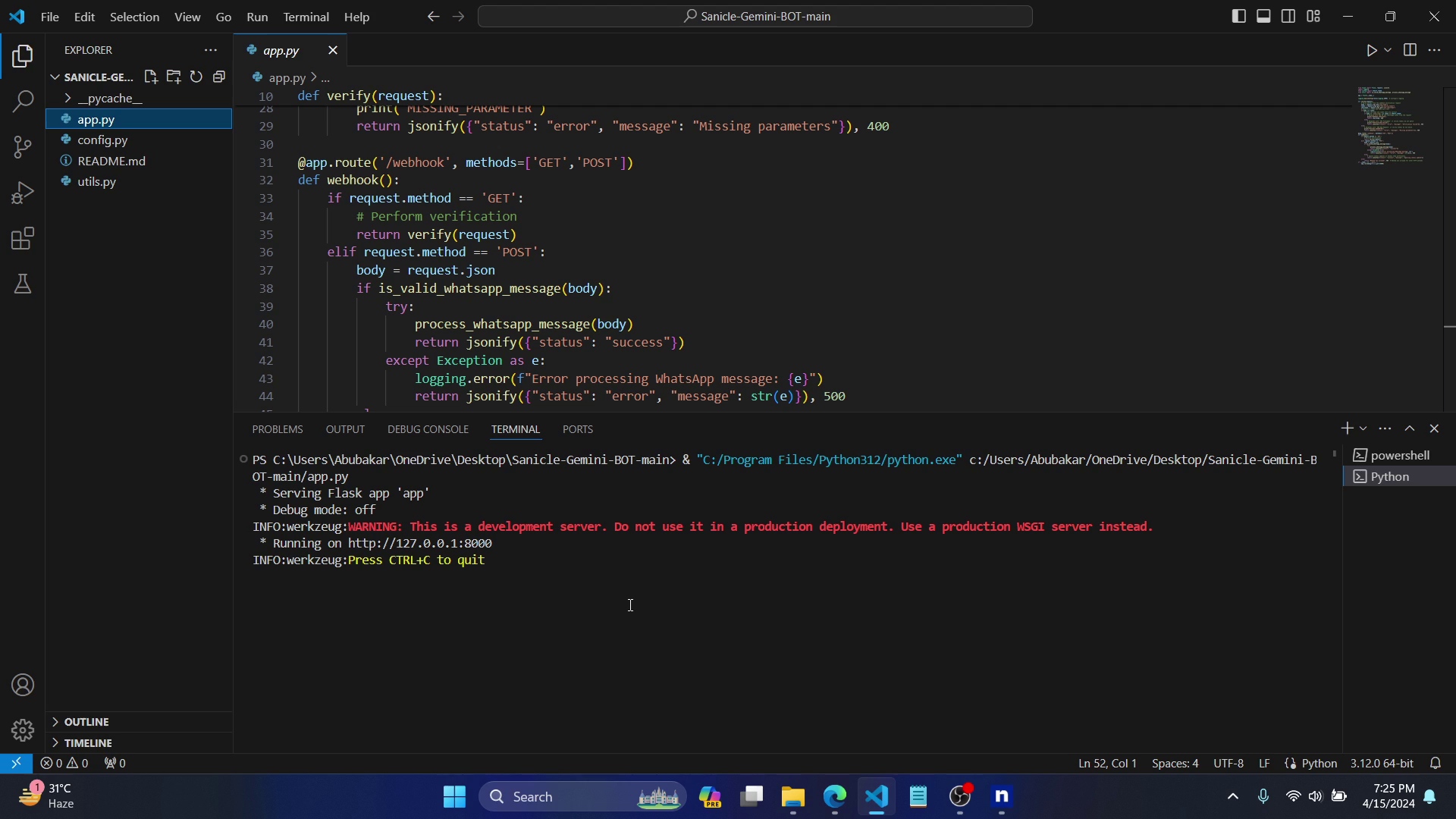Image resolution: width=1456 pixels, height=819 pixels.
Task: Toggle the bottom Panel layout icon
Action: (x=1263, y=16)
